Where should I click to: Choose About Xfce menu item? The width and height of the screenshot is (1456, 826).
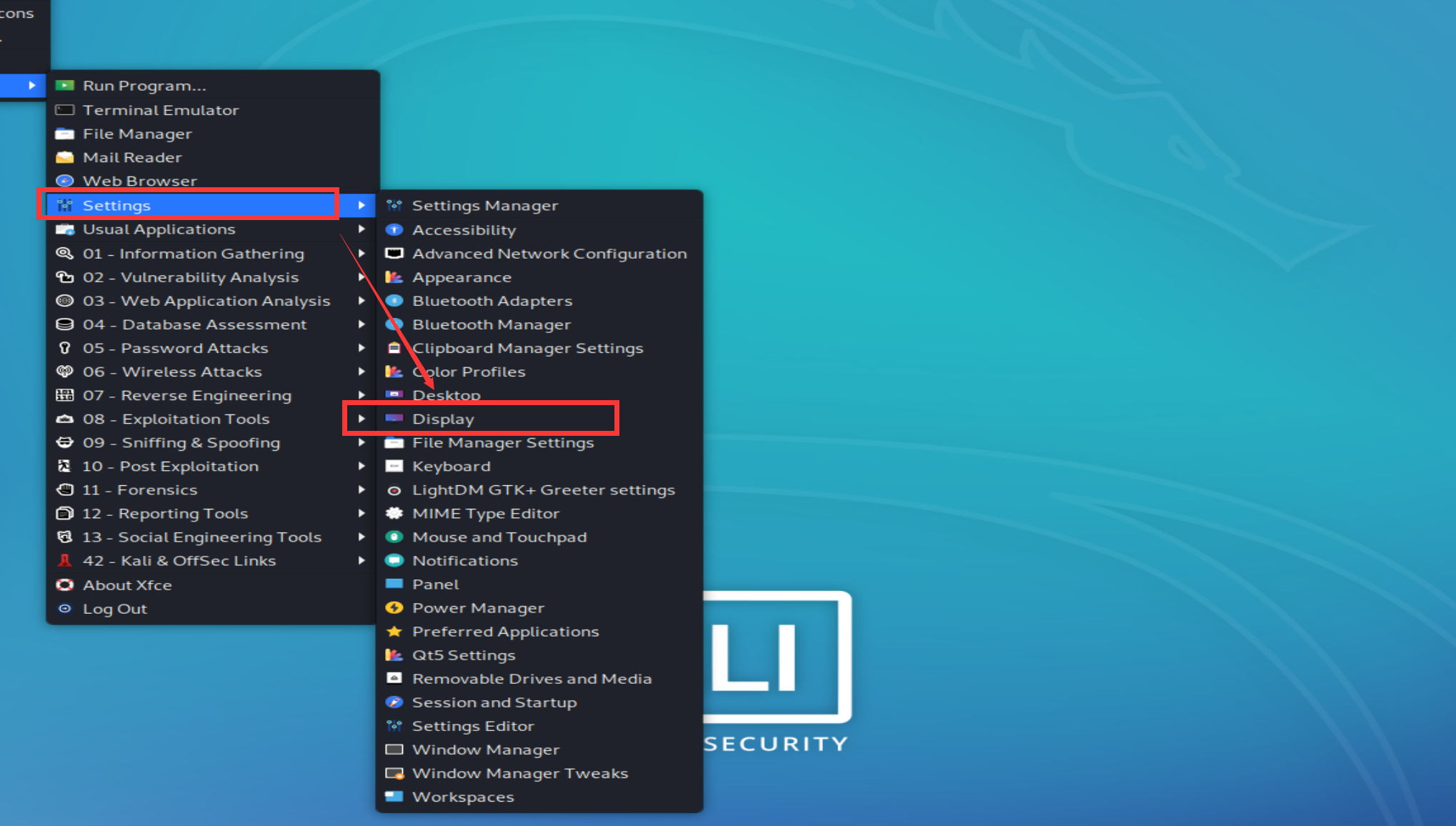127,585
